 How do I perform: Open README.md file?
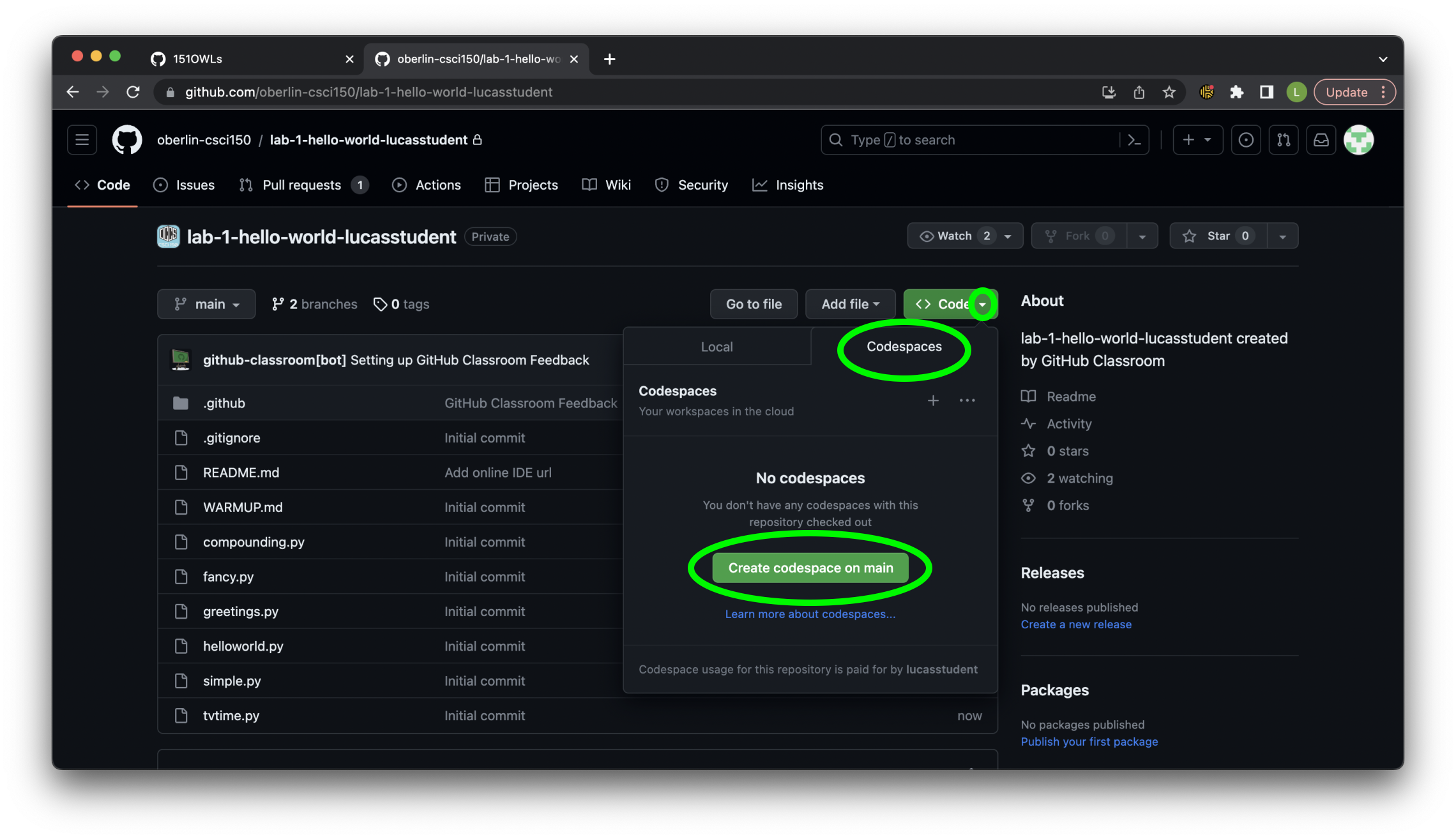tap(241, 472)
